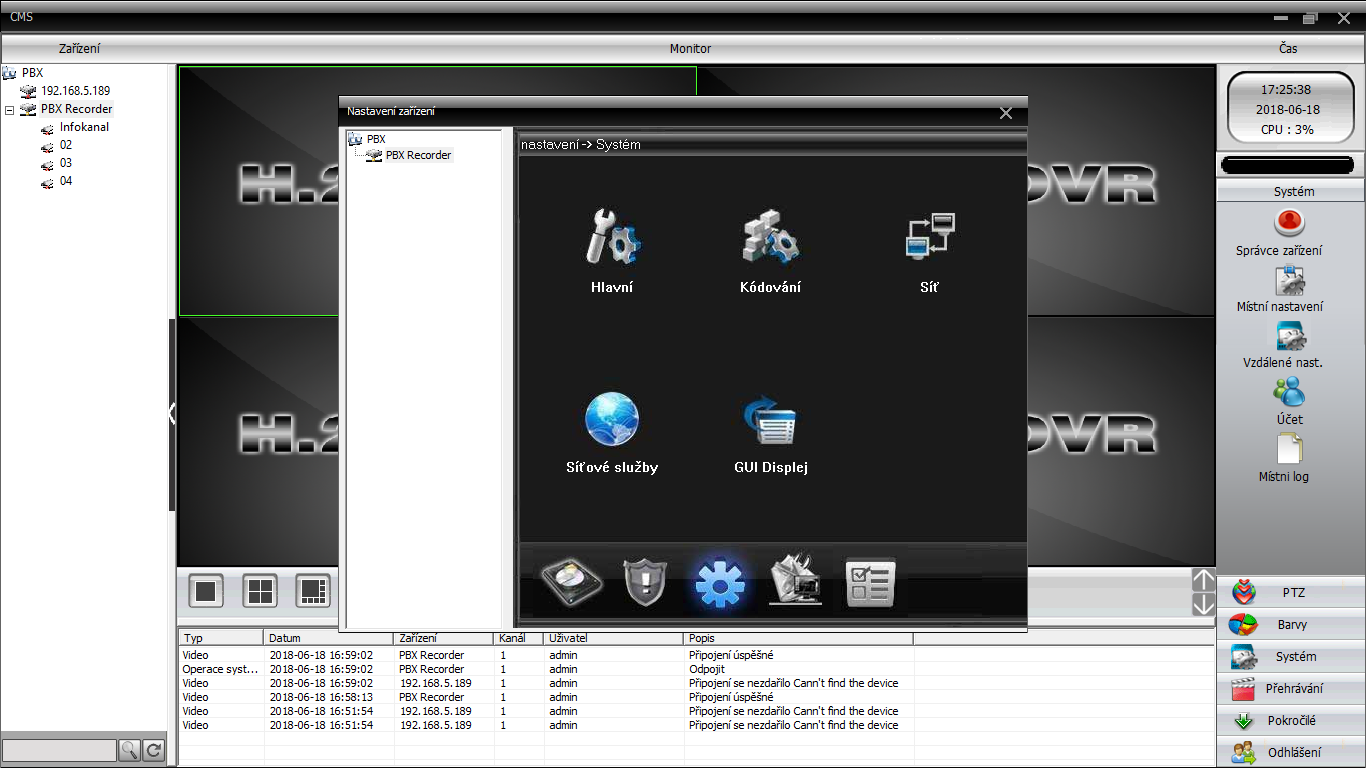The image size is (1366, 768).
Task: Expand the Barvy color panel section
Action: click(x=1291, y=625)
